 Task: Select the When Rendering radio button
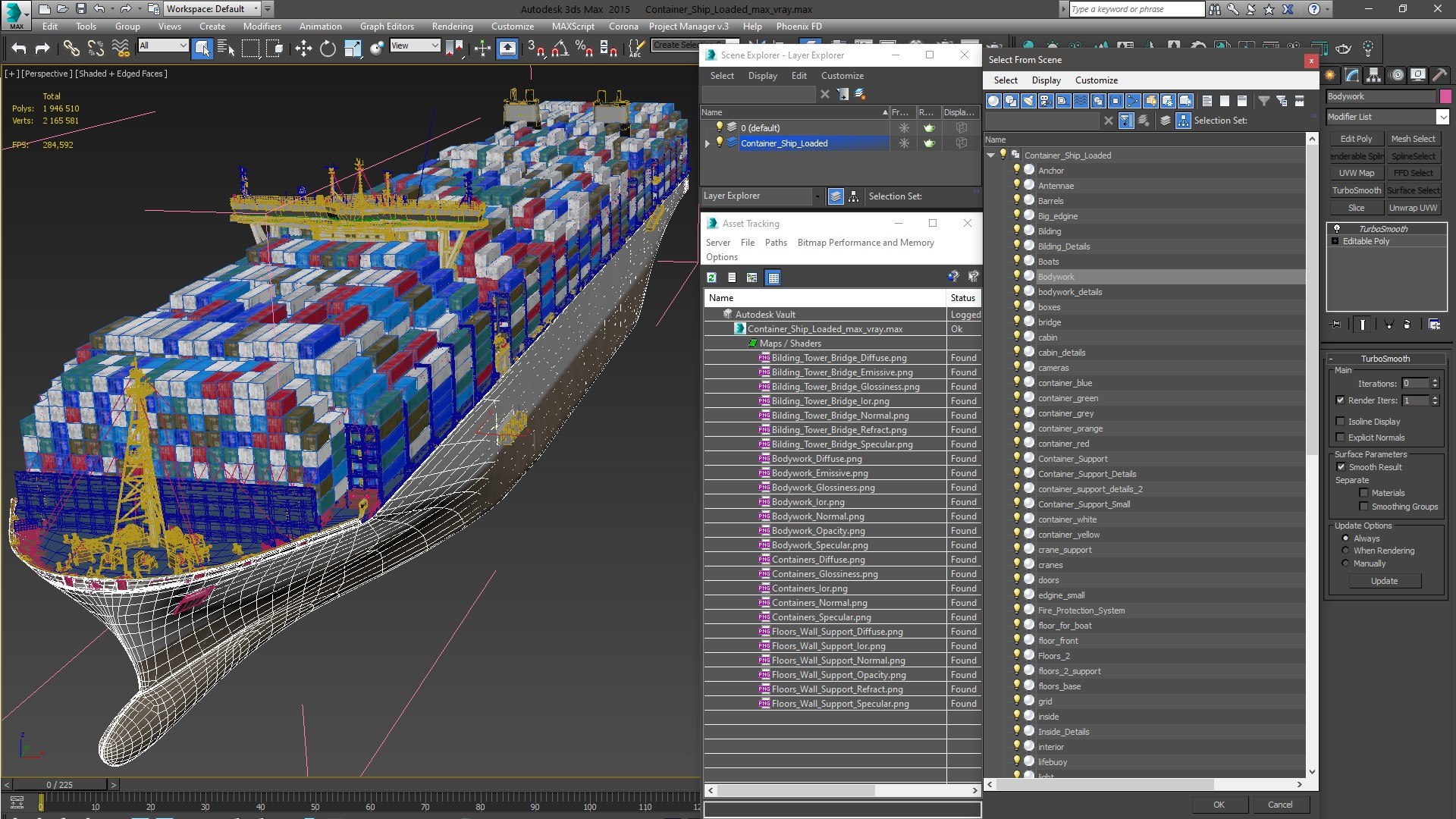(x=1345, y=551)
